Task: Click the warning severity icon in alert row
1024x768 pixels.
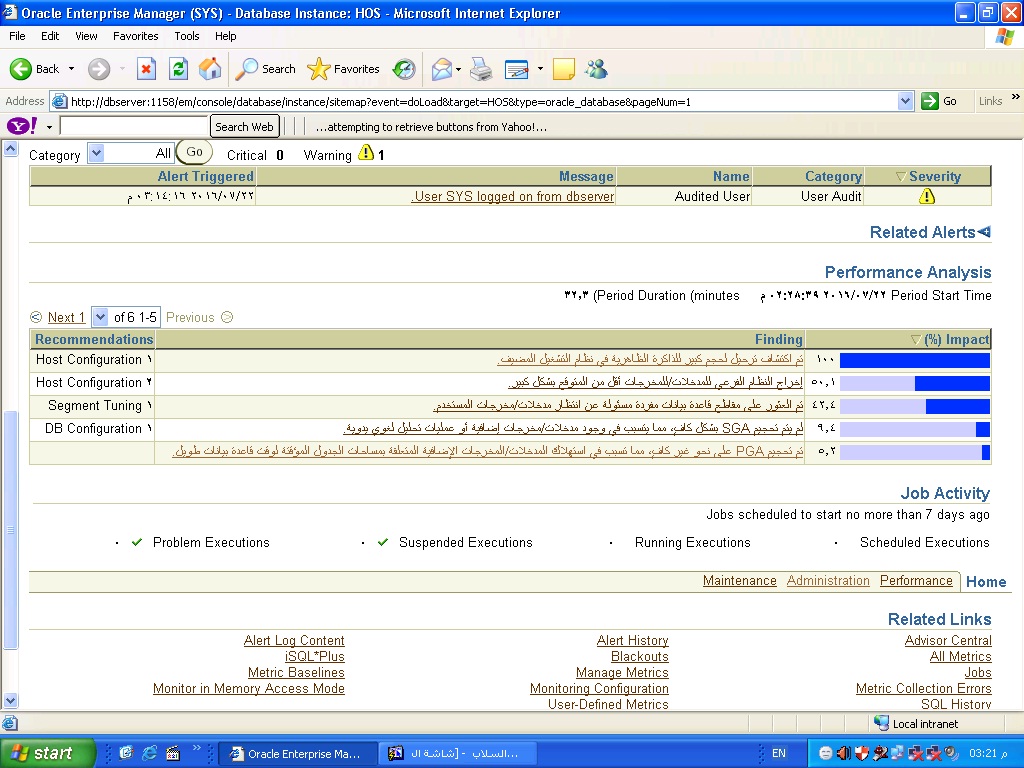Action: tap(926, 196)
